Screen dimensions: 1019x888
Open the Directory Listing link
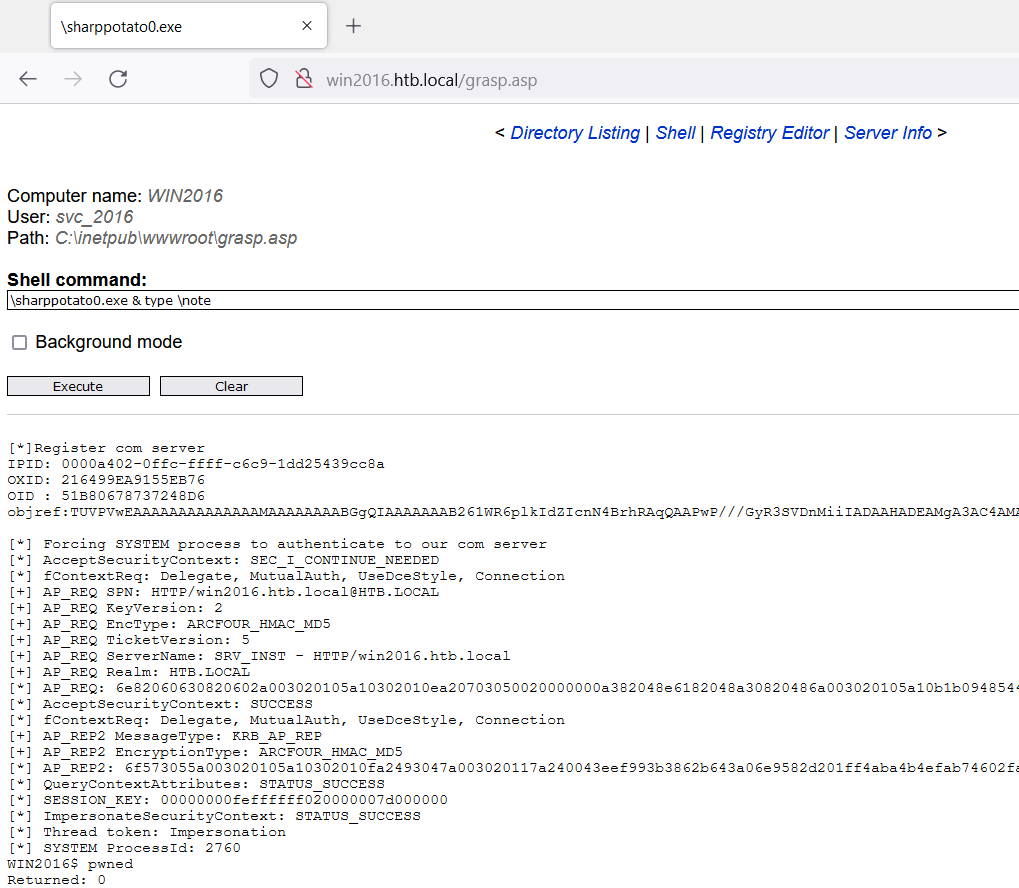(x=575, y=133)
